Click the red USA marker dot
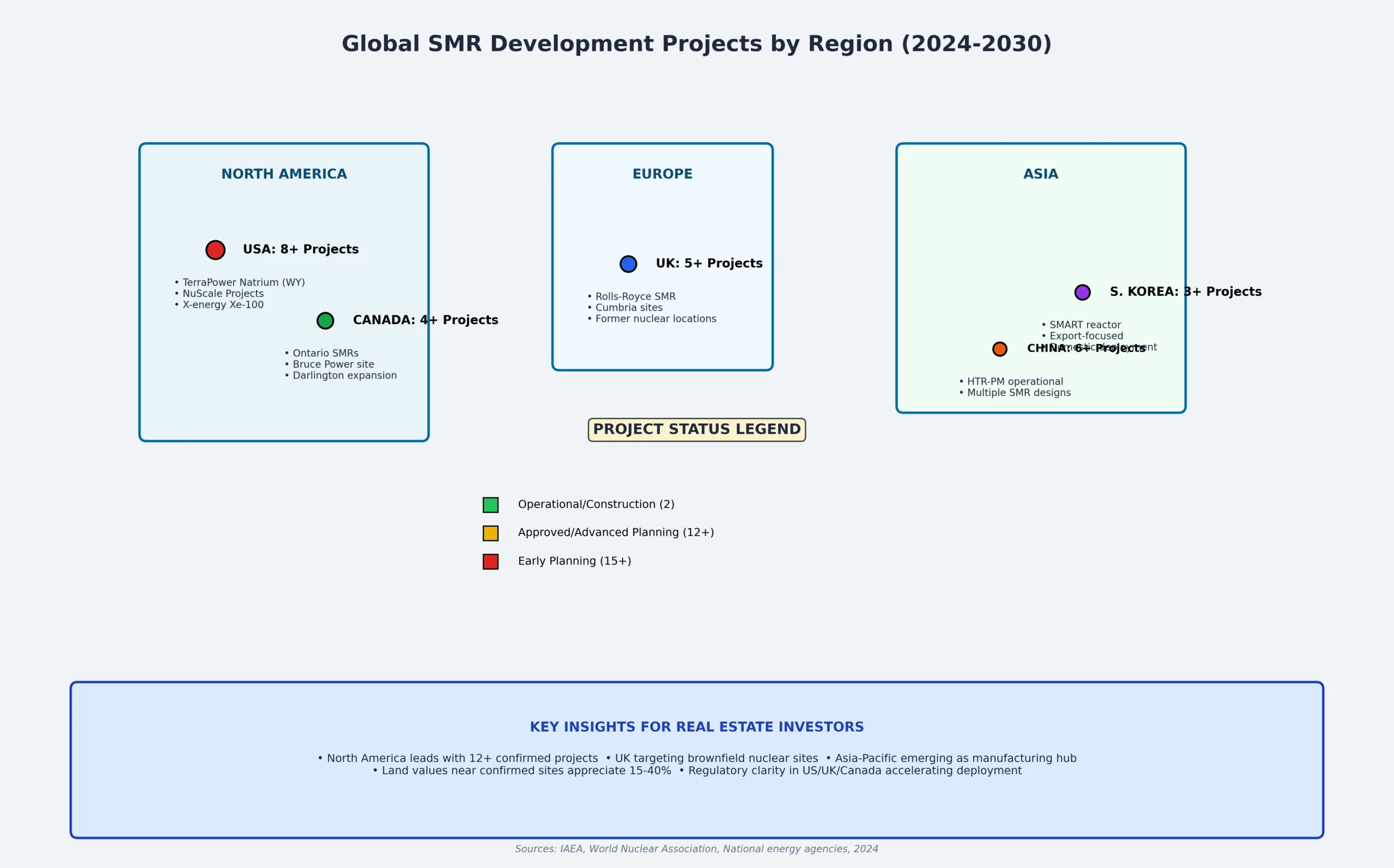Screen dimensions: 1394x868 coord(215,250)
